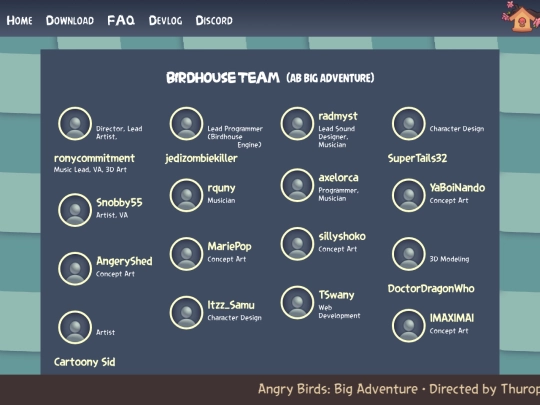Open the Home page

click(19, 21)
